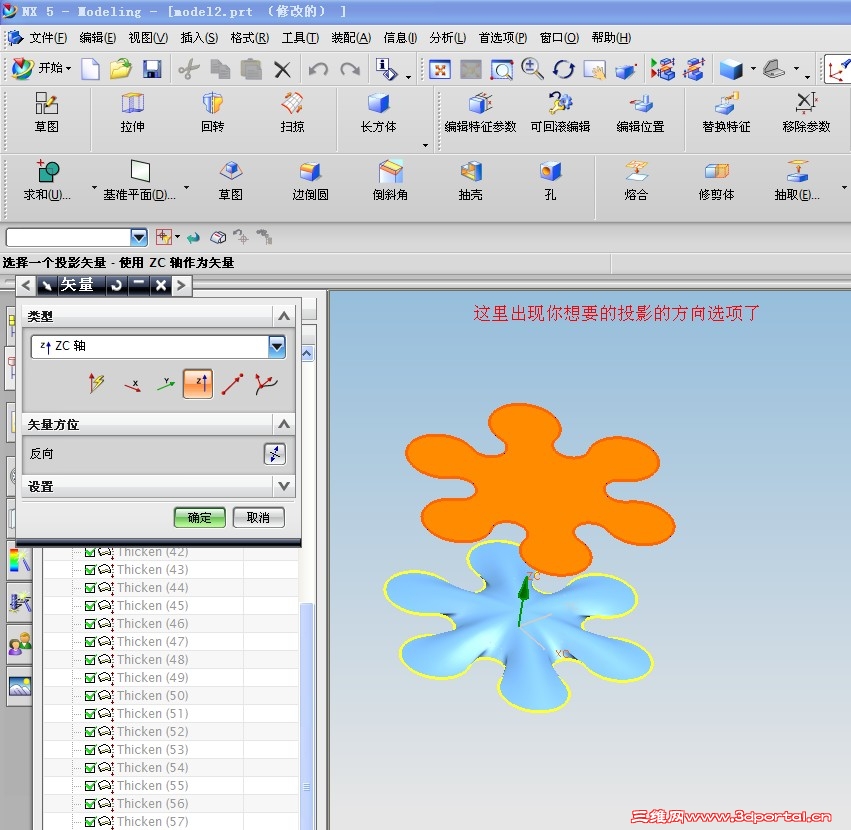Click the Rollback Edit (可回滚编辑) icon
Screen dimensions: 851x830
coord(560,112)
